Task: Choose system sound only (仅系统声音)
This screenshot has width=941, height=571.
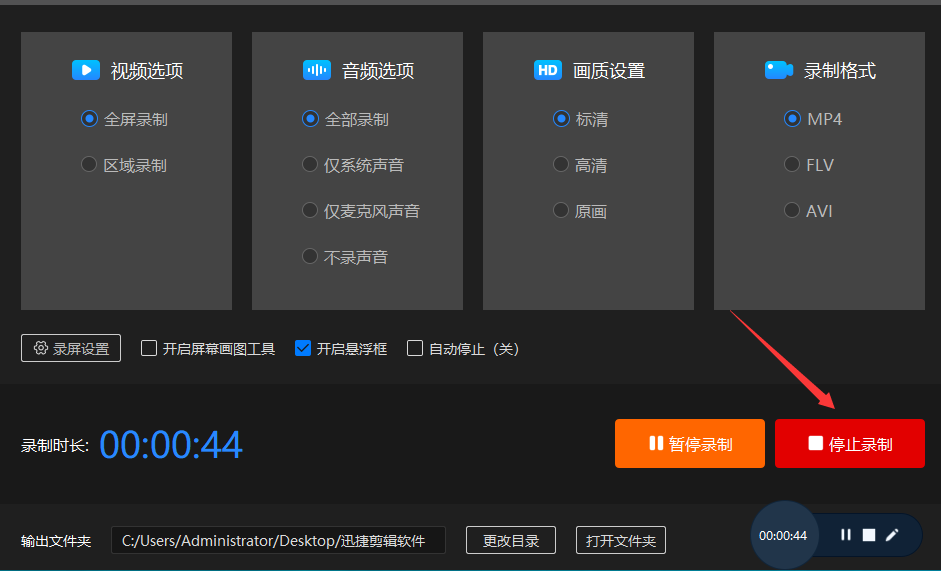Action: click(353, 165)
